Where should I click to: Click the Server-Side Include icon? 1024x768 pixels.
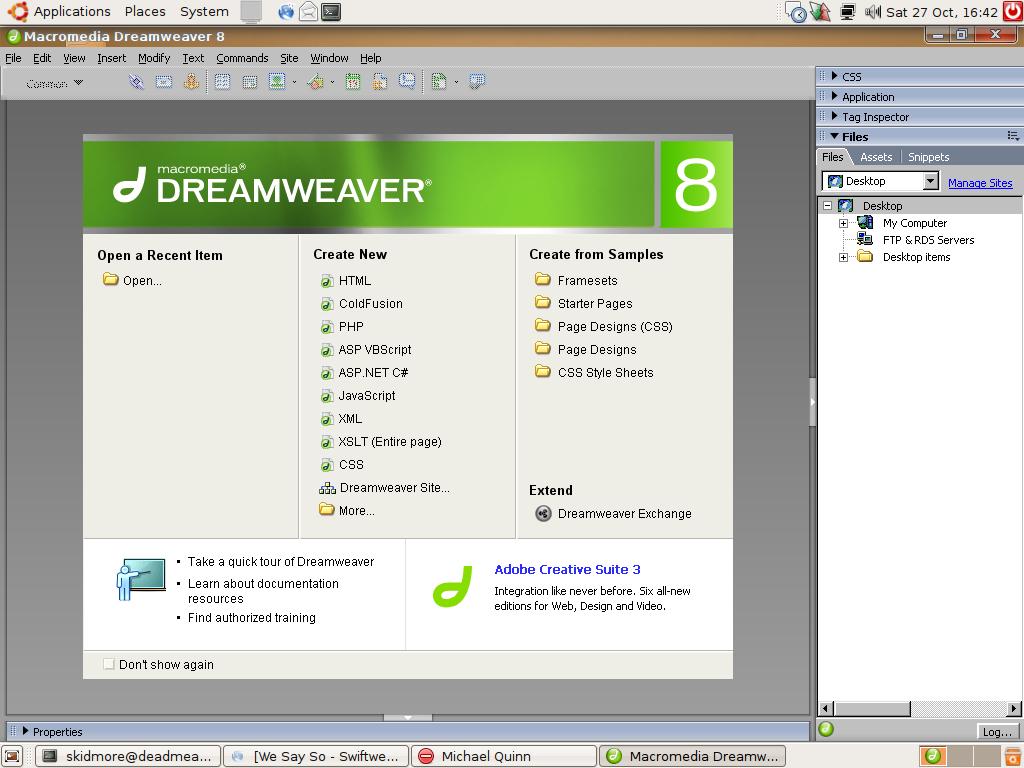click(x=379, y=82)
